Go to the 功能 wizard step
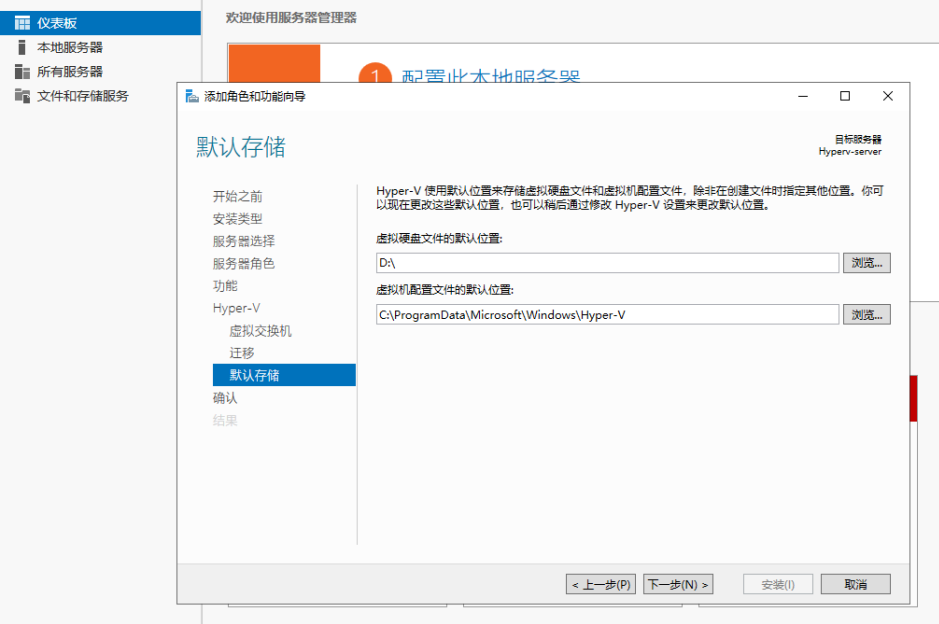This screenshot has height=624, width=939. tap(225, 286)
